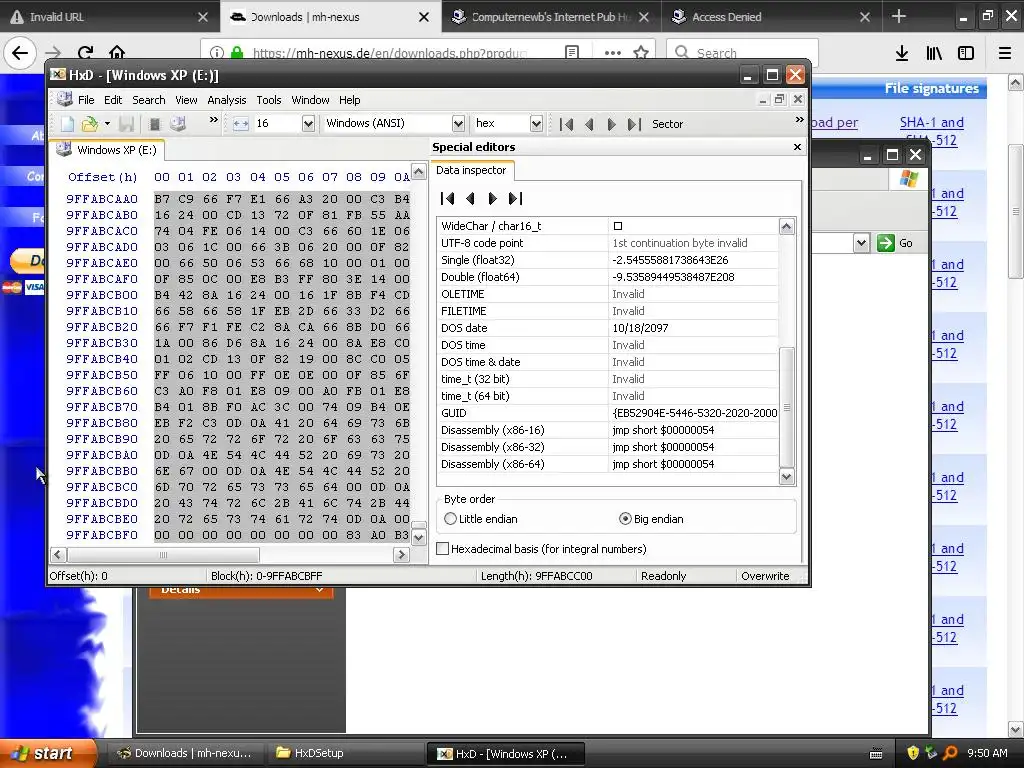Open the Tools menu in HxD
The height and width of the screenshot is (768, 1024).
click(x=268, y=100)
